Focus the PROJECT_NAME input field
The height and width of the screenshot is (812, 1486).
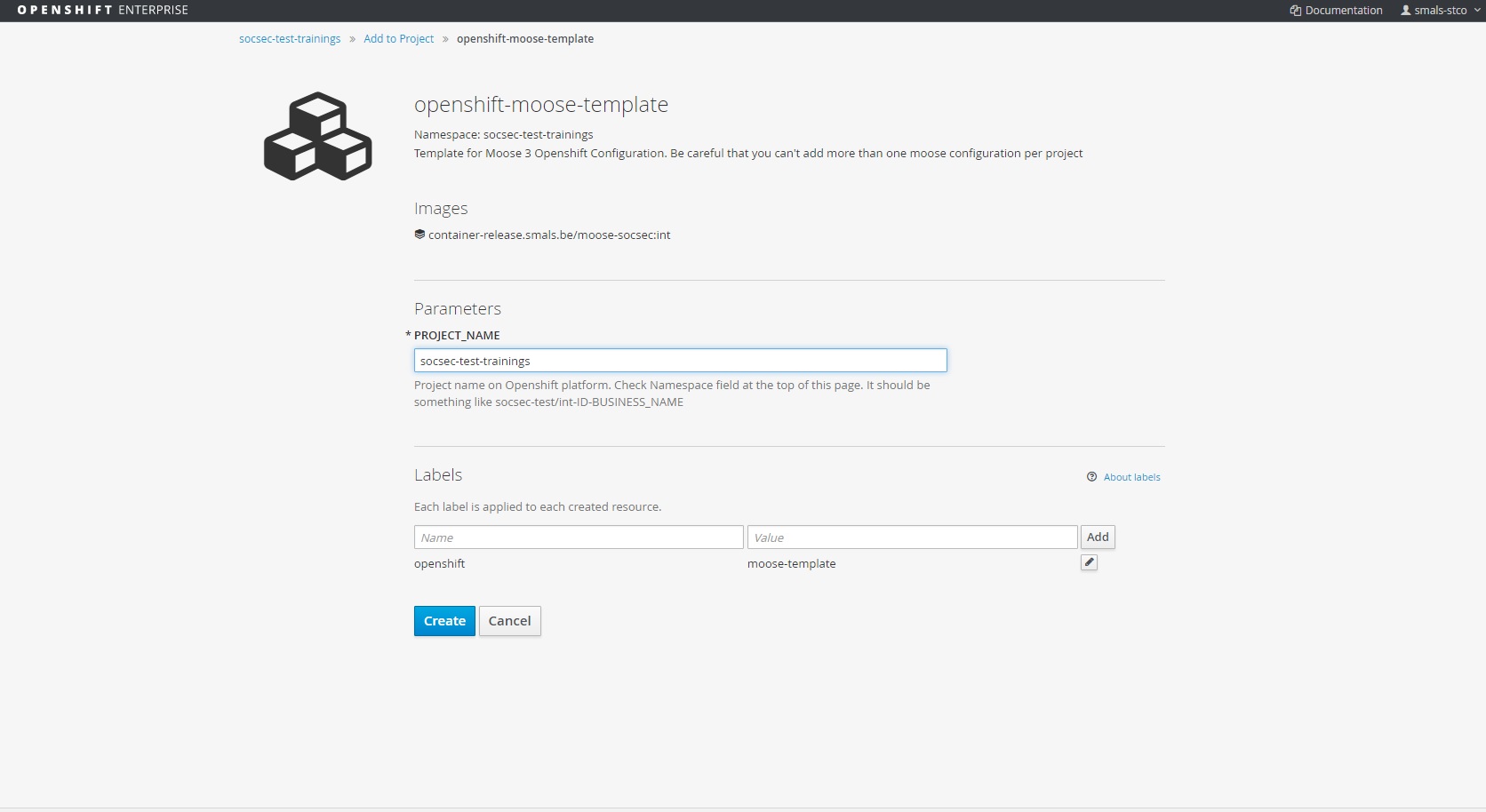coord(680,361)
